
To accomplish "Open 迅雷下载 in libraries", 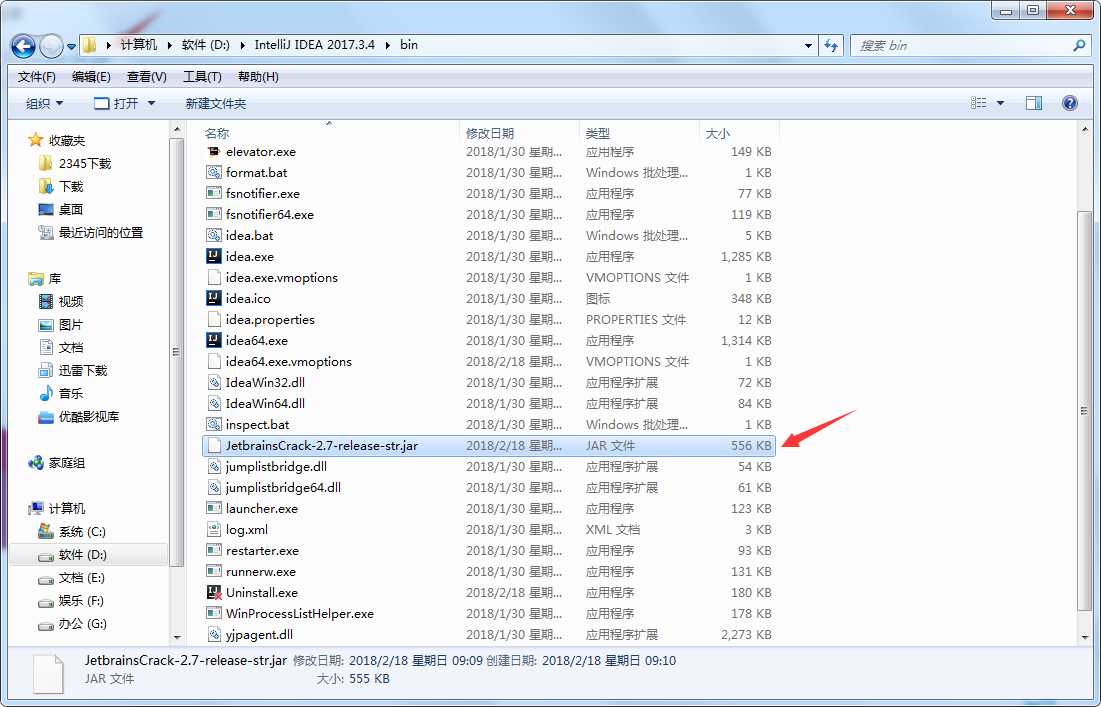I will (73, 371).
